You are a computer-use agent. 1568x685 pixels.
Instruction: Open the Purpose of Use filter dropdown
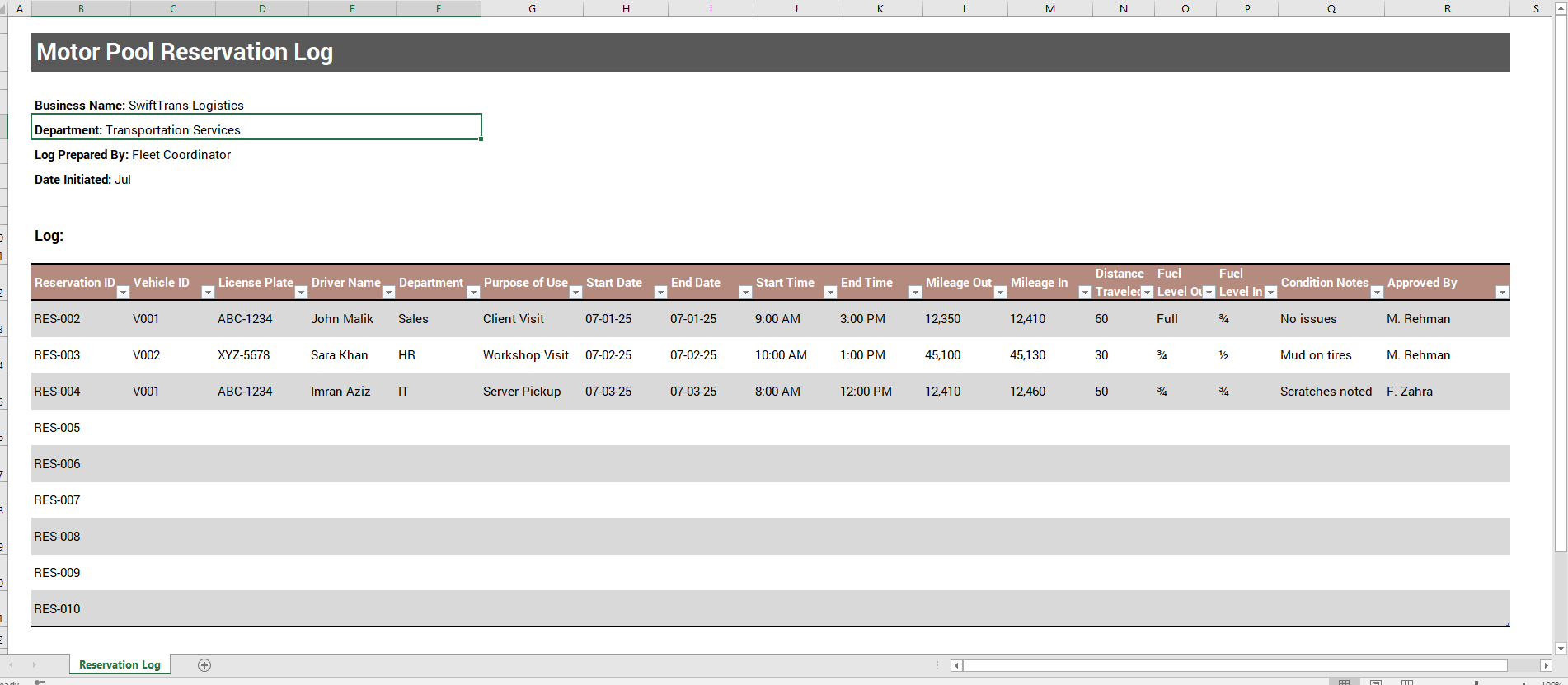coord(575,293)
